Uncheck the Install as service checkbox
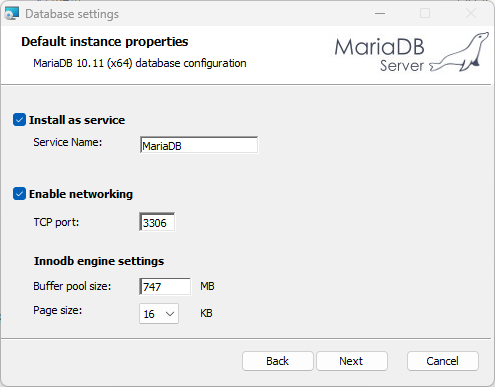Image resolution: width=495 pixels, height=387 pixels. pos(19,120)
